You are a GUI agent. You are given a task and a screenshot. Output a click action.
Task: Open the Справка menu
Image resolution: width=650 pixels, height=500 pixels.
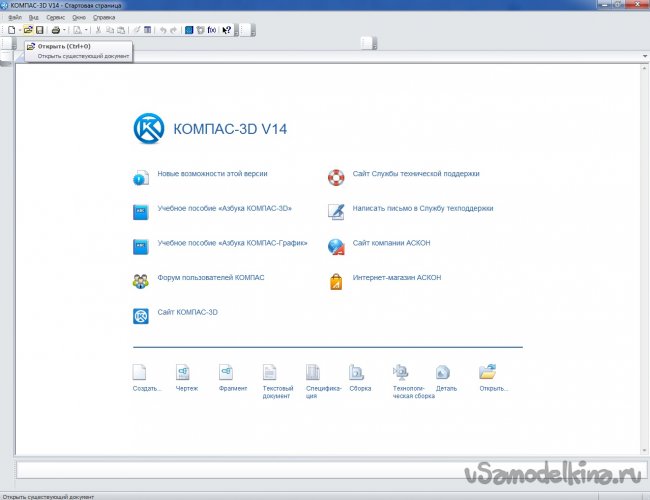104,18
